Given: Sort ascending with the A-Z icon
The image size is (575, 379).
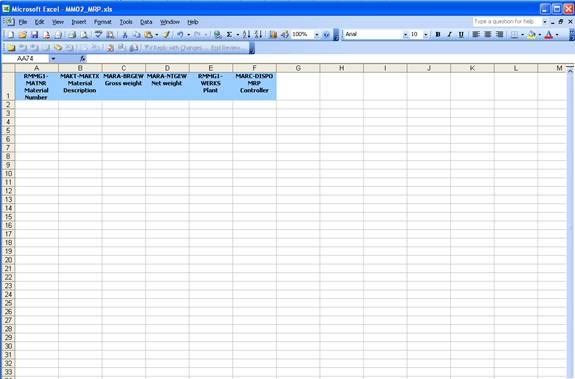Looking at the screenshot, I should [246, 34].
